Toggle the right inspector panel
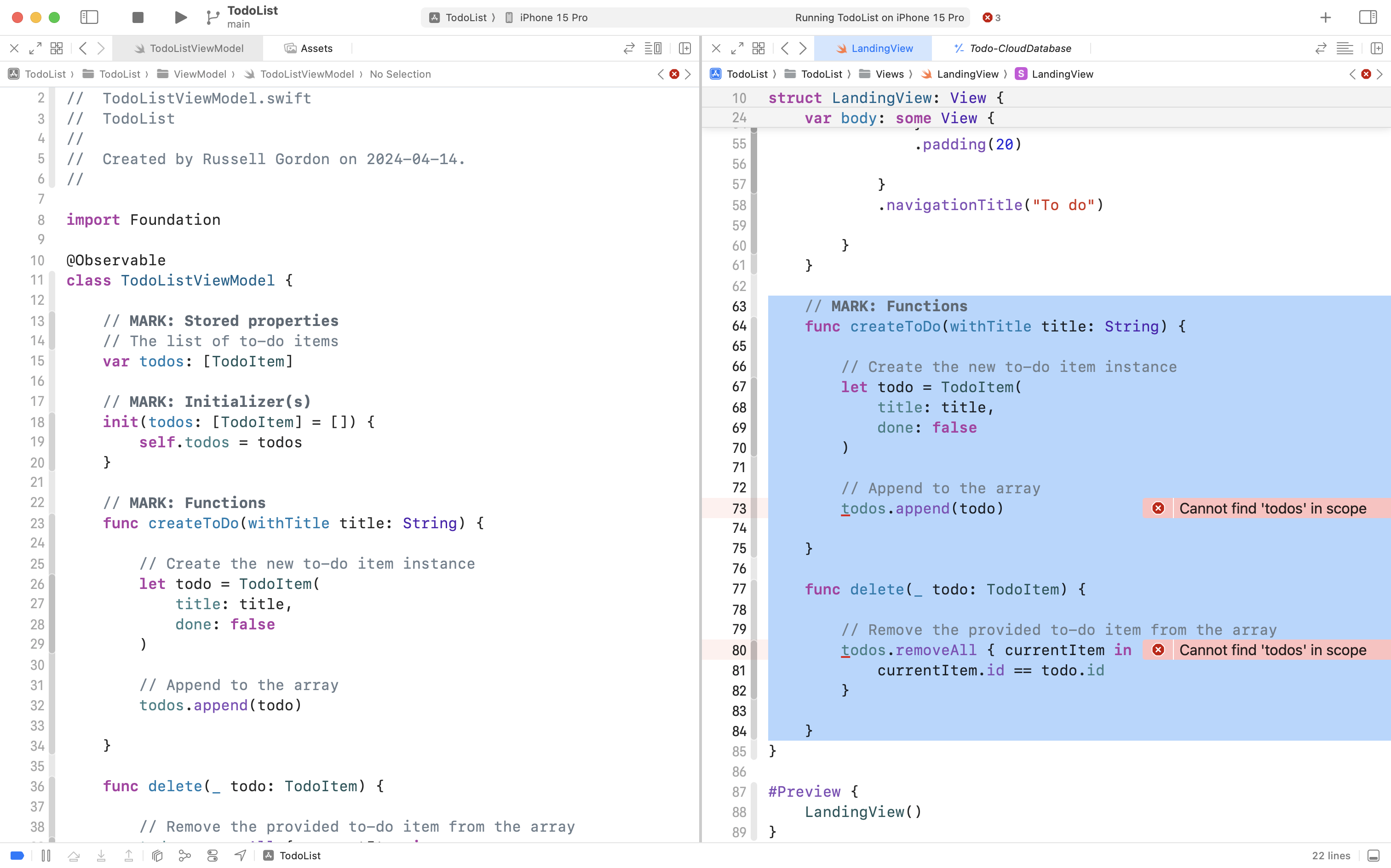This screenshot has width=1391, height=868. pyautogui.click(x=1367, y=17)
